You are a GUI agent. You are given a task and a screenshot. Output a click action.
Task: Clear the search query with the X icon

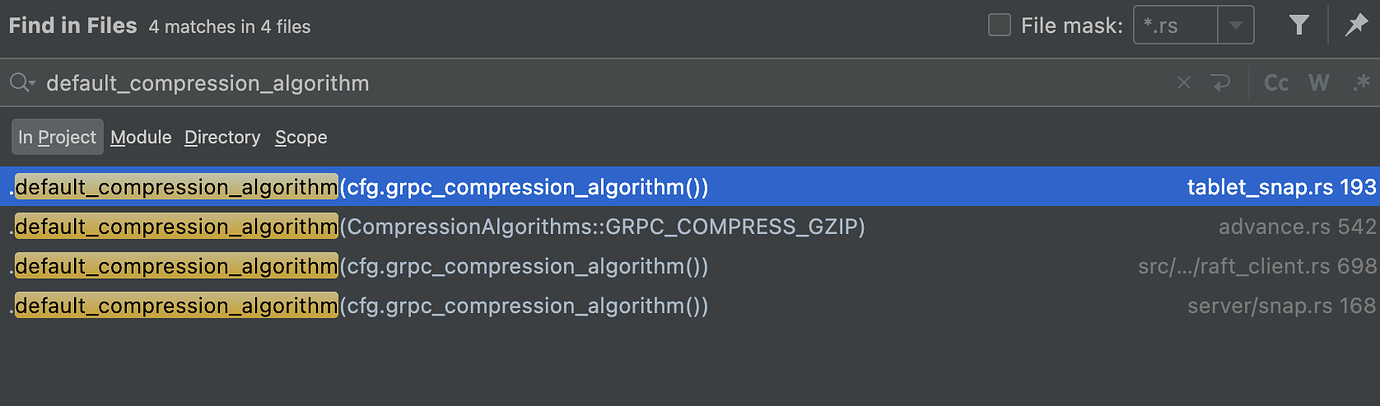1184,83
